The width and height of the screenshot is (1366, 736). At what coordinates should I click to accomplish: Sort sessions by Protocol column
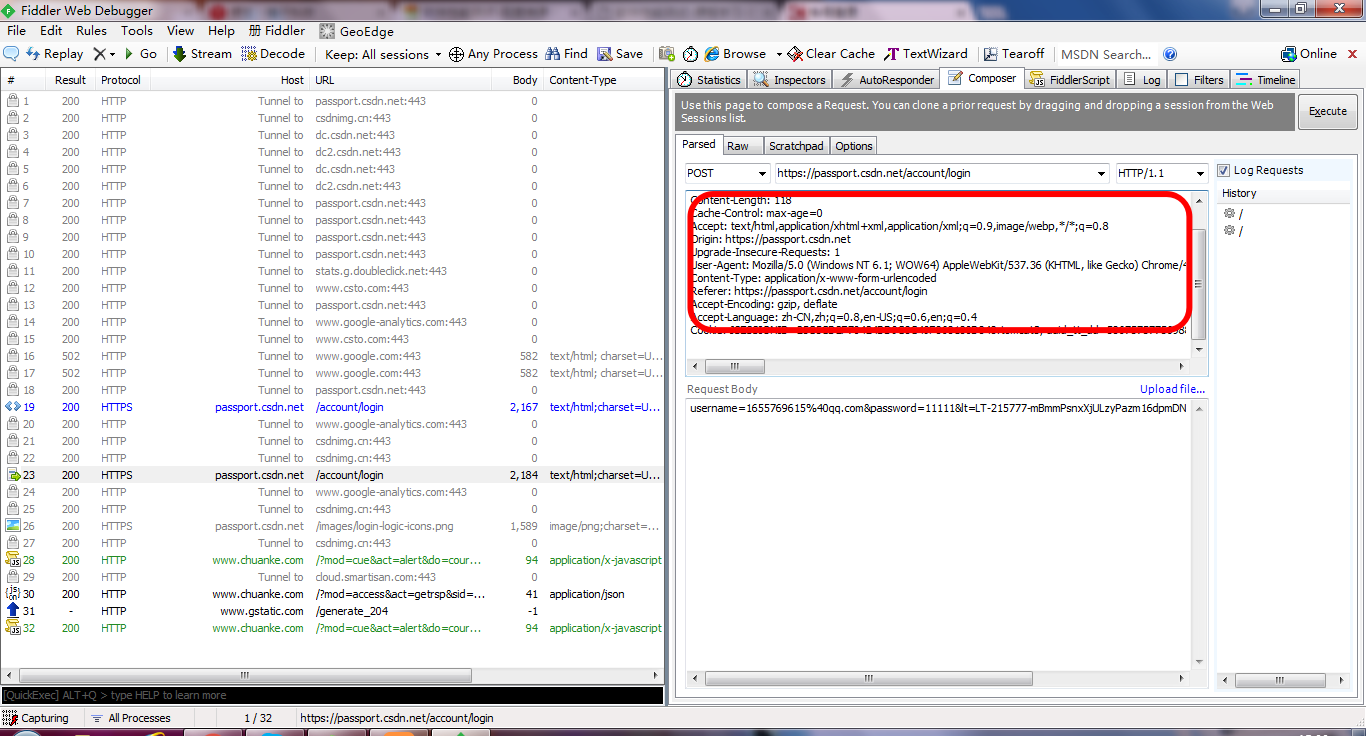121,80
